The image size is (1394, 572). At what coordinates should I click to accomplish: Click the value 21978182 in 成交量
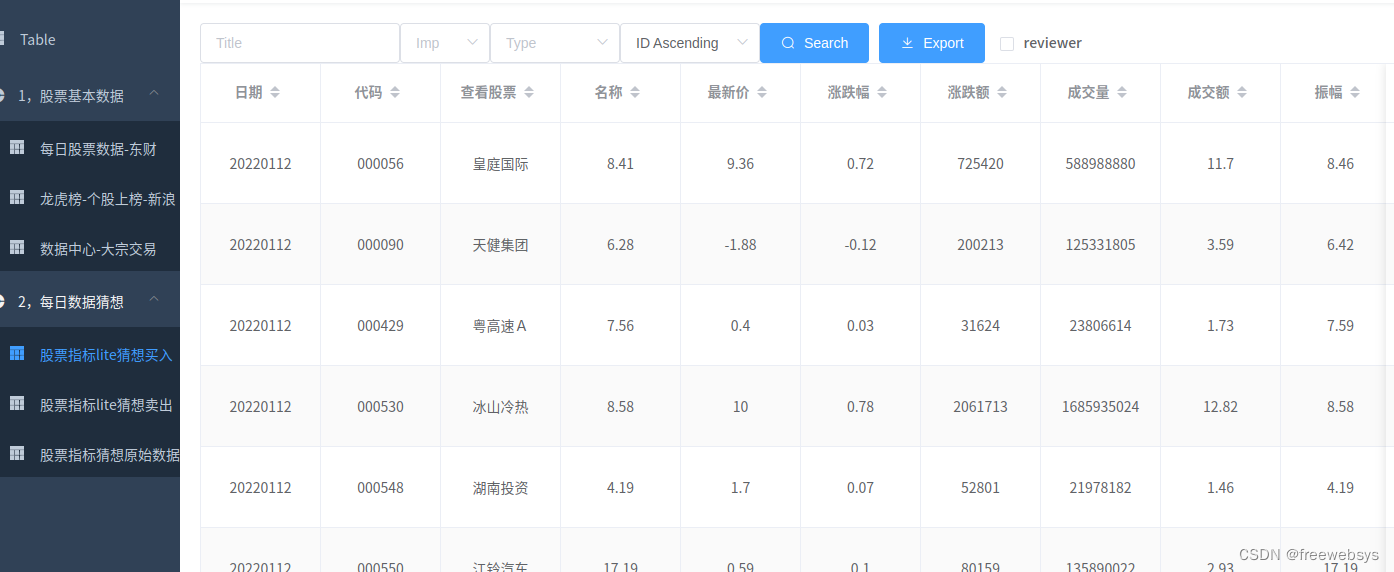(1100, 488)
